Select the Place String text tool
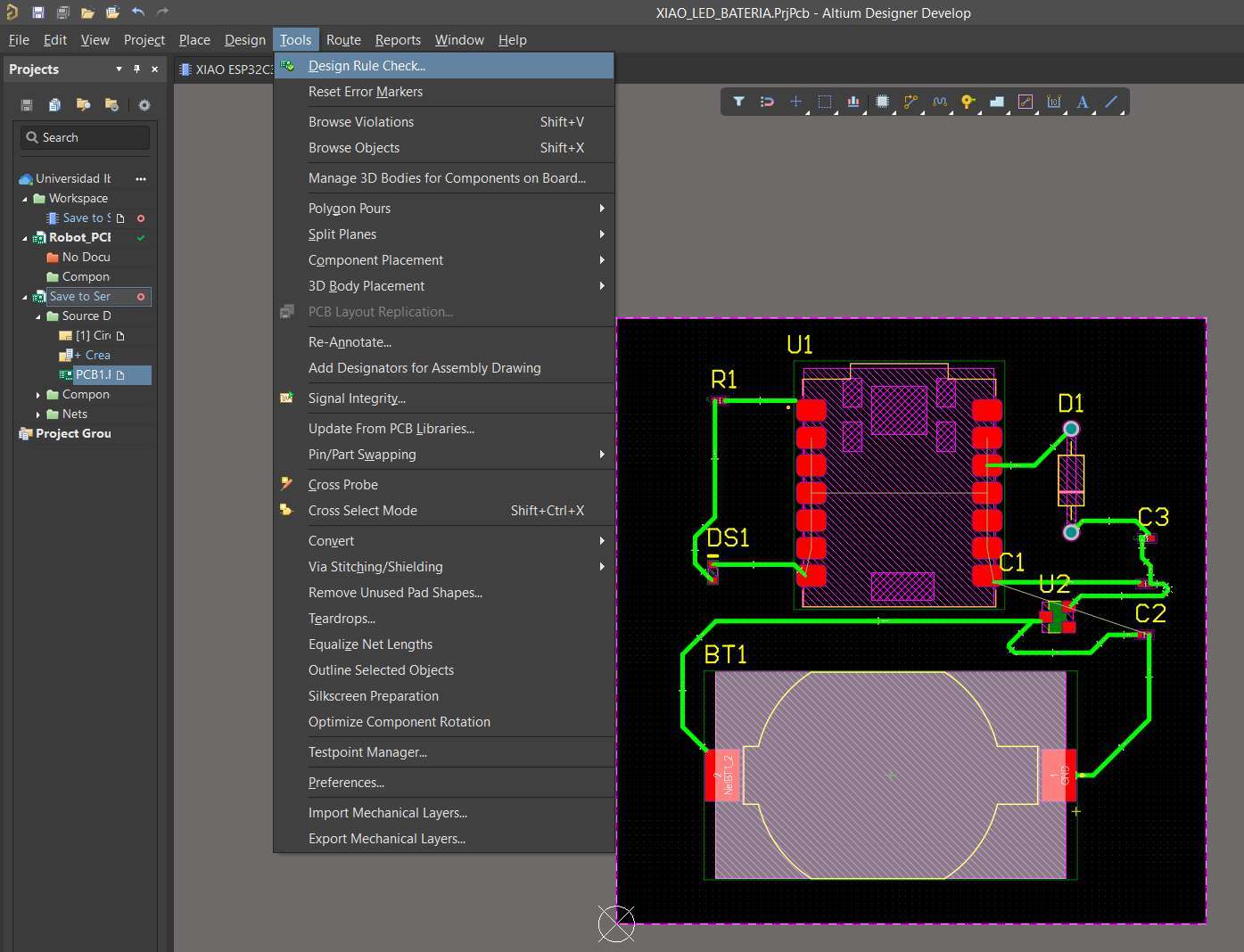Viewport: 1244px width, 952px height. pyautogui.click(x=1082, y=102)
